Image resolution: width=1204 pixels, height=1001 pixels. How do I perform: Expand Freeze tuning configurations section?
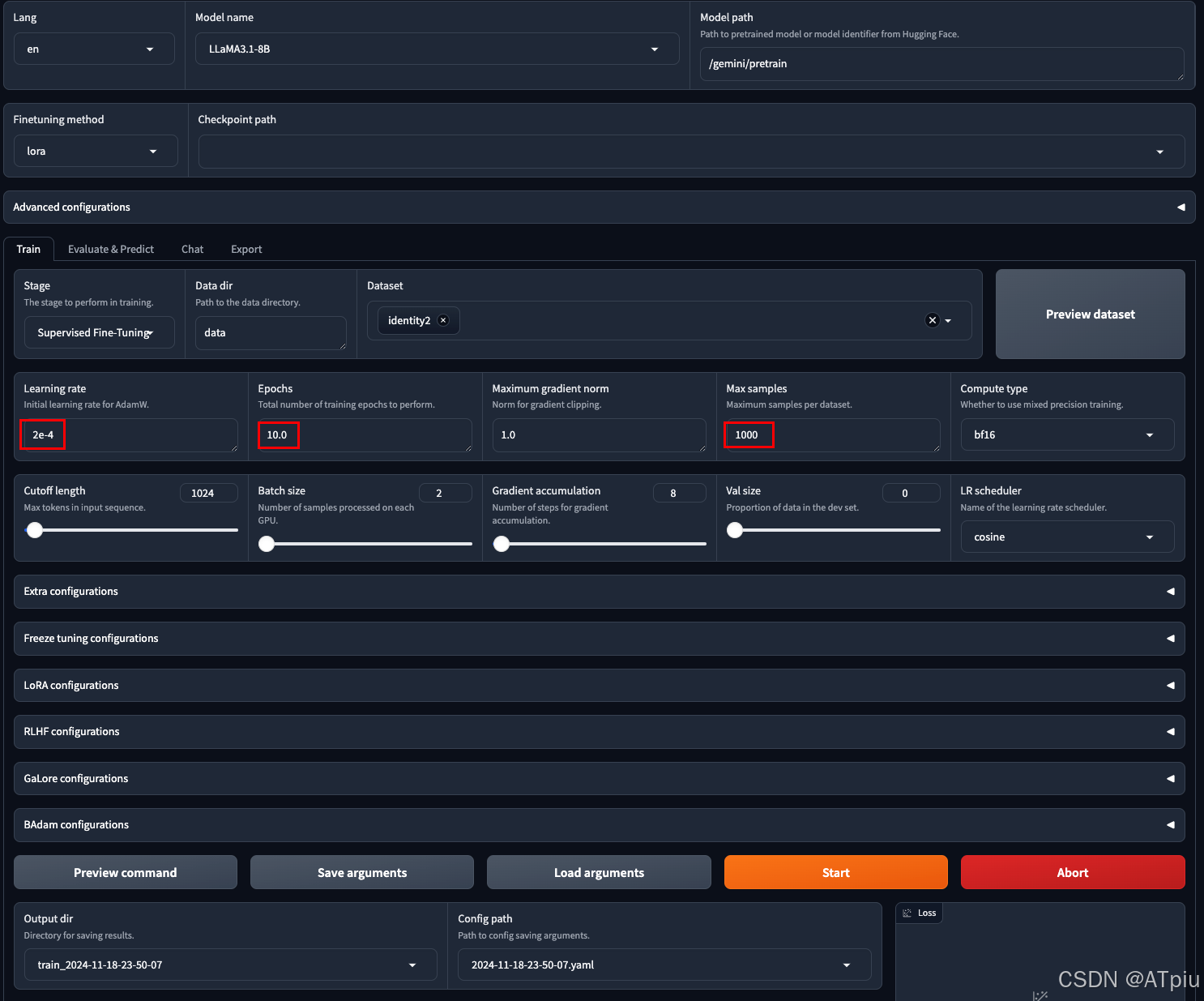click(600, 639)
